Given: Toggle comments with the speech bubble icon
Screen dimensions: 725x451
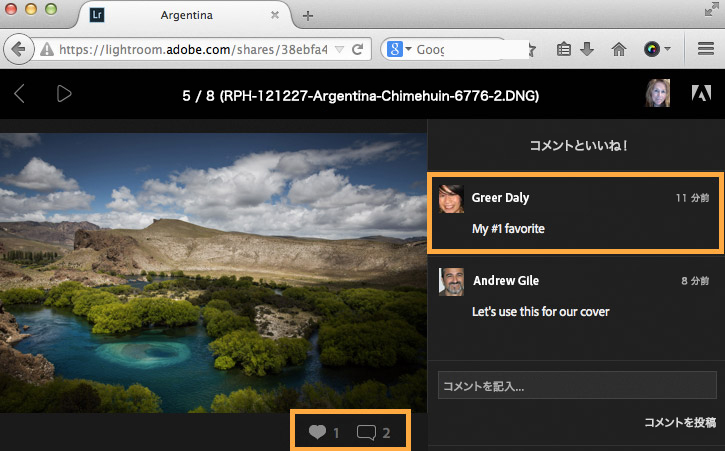Looking at the screenshot, I should click(x=366, y=432).
